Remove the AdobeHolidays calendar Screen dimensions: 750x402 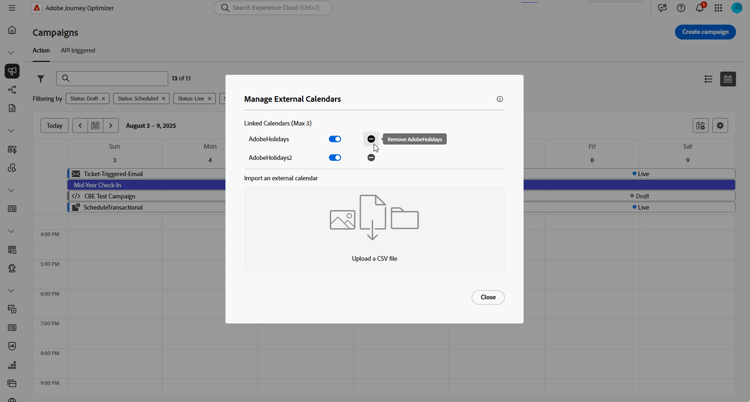[371, 139]
